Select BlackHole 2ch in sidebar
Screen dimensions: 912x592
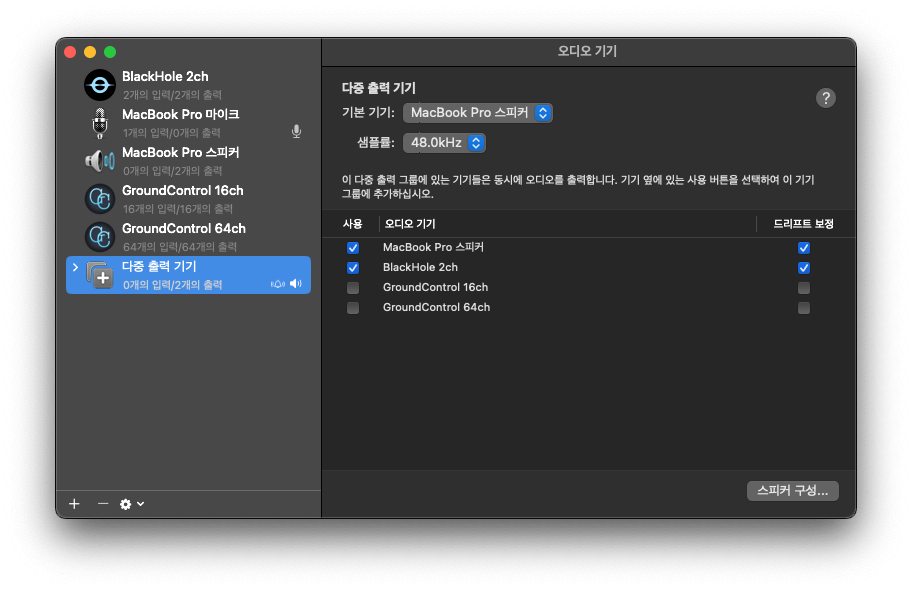[188, 85]
